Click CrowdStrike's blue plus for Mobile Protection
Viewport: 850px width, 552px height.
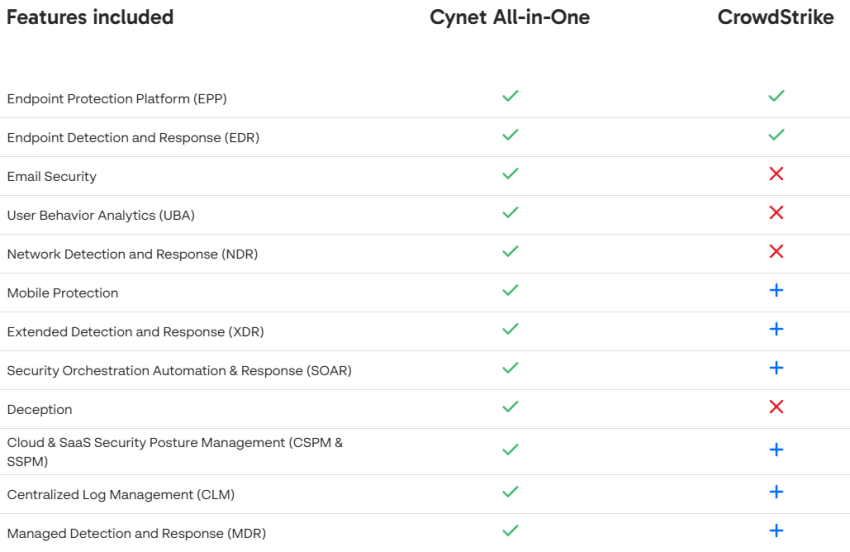coord(776,291)
